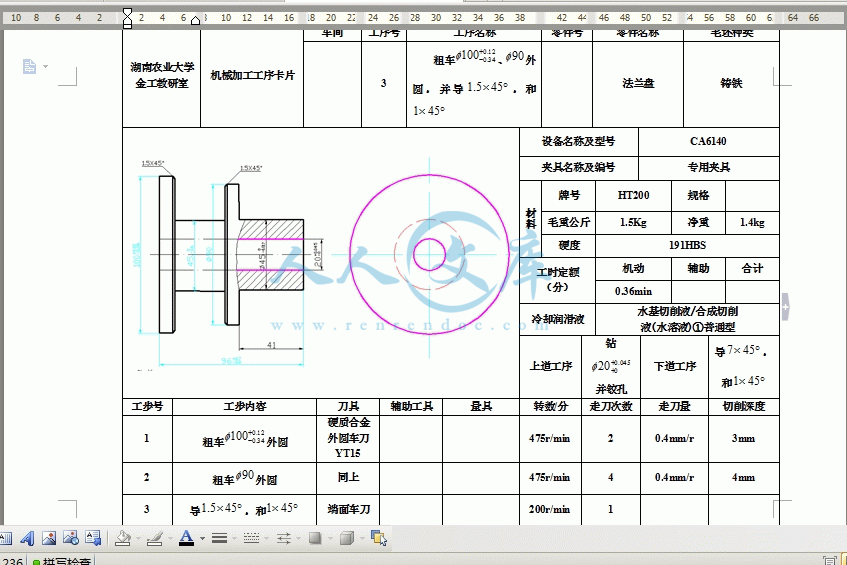Click the 拼写检查 status bar item
Screen dimensions: 847x565
61,561
